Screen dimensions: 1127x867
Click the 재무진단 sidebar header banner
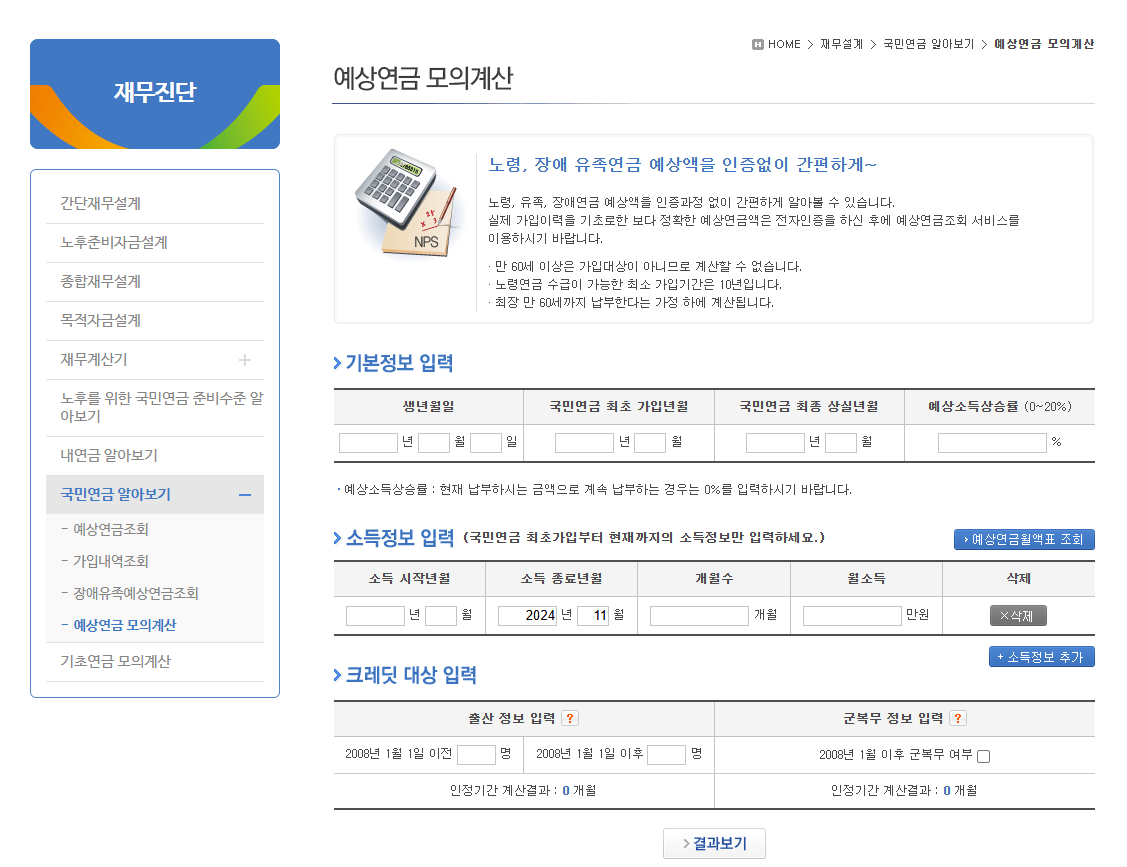coord(154,94)
